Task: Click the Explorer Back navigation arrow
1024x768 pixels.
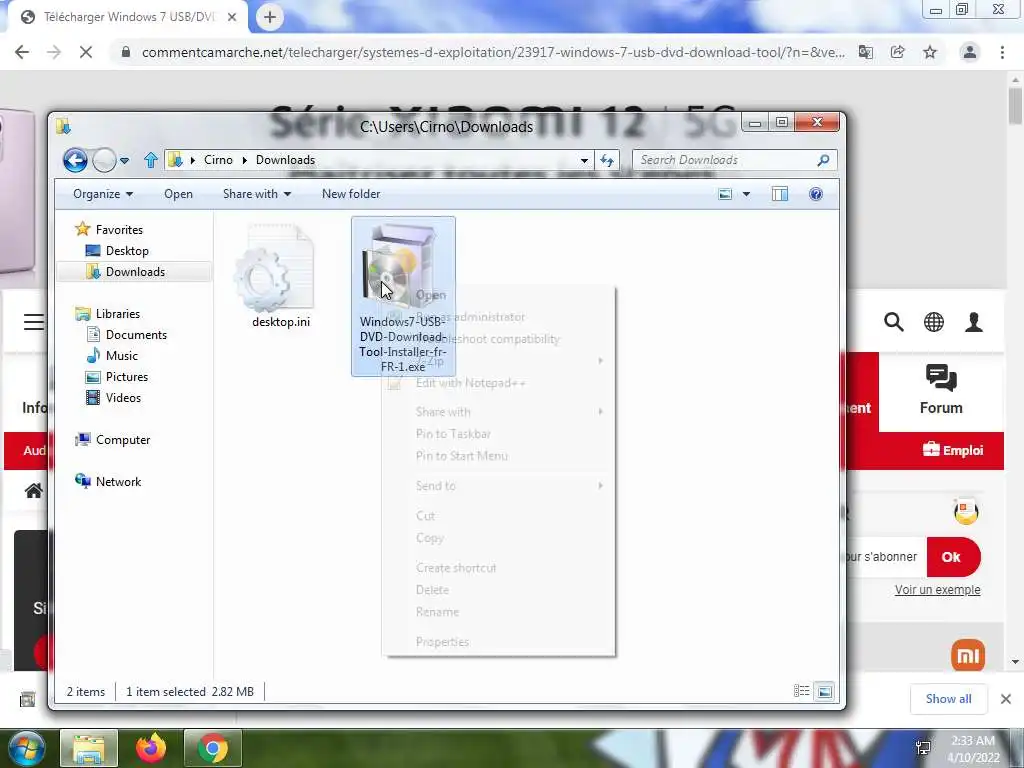Action: click(75, 160)
